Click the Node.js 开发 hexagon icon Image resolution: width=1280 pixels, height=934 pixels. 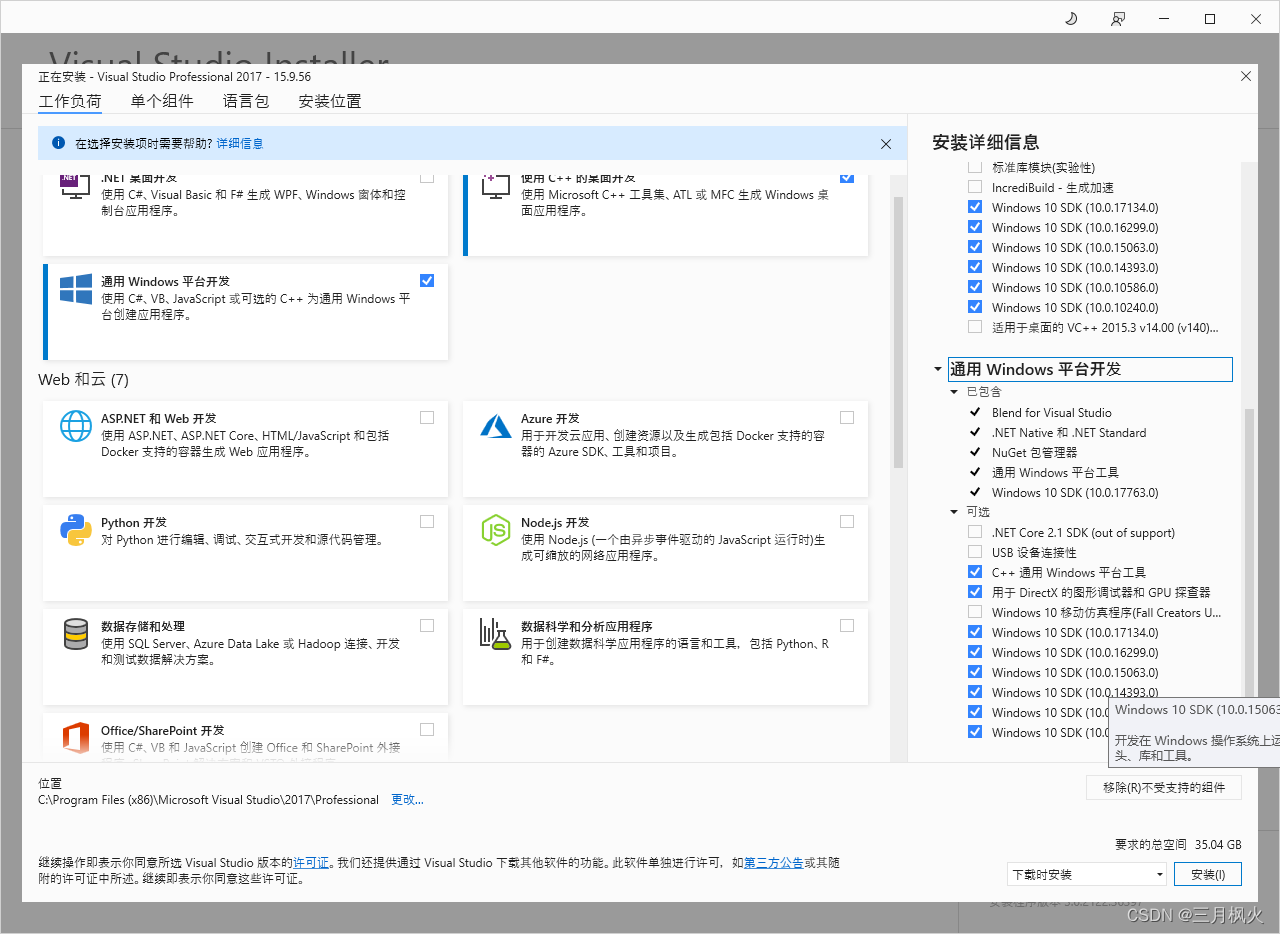pyautogui.click(x=496, y=530)
